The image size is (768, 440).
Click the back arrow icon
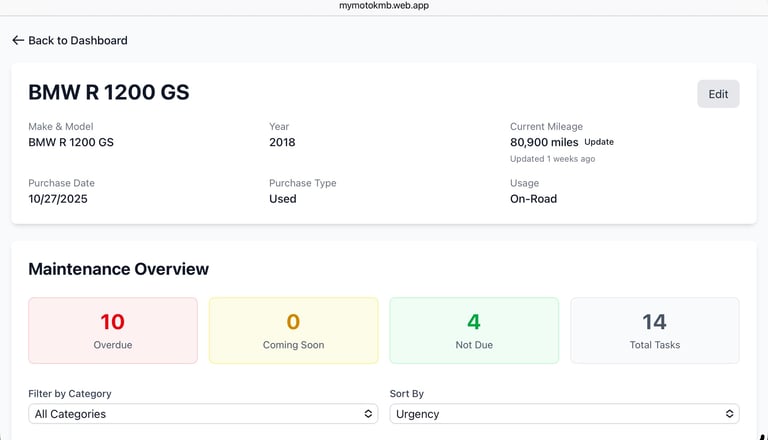tap(18, 40)
